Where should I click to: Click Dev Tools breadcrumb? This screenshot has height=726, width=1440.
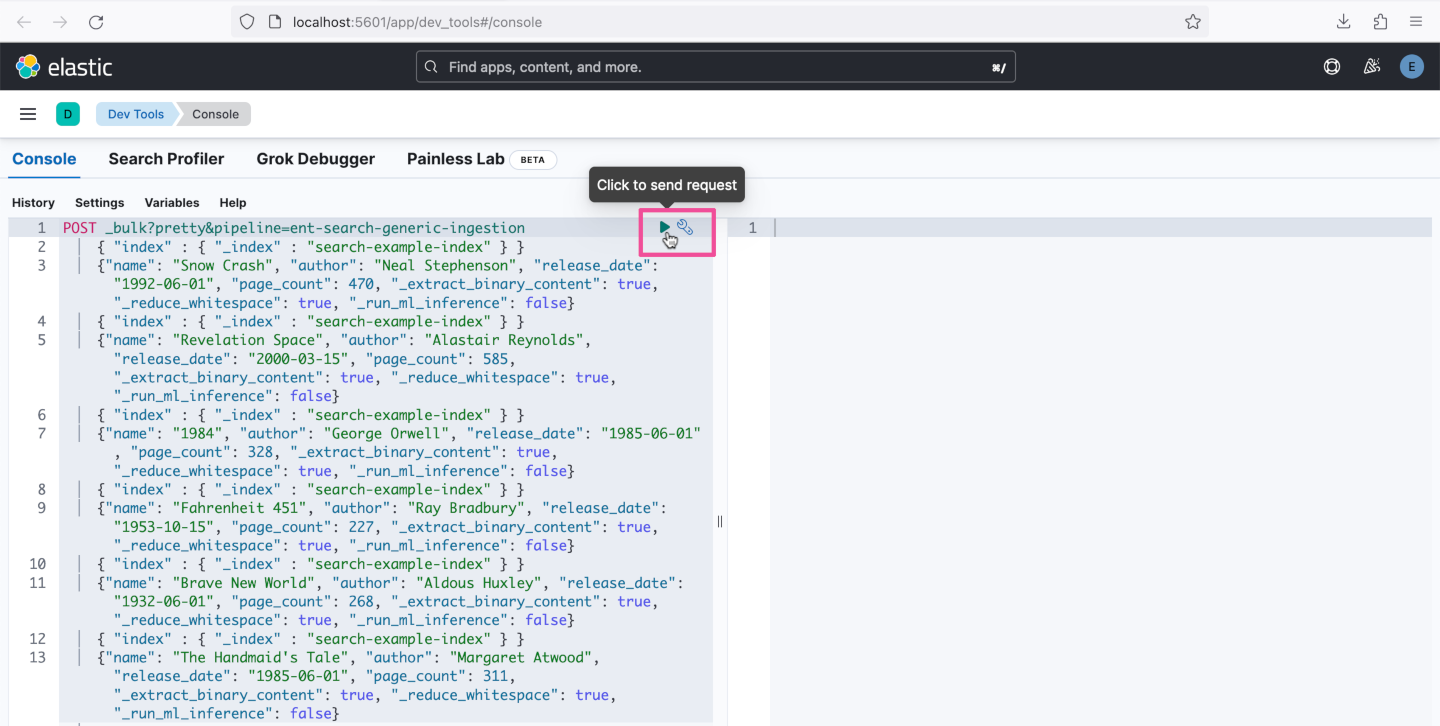(135, 114)
